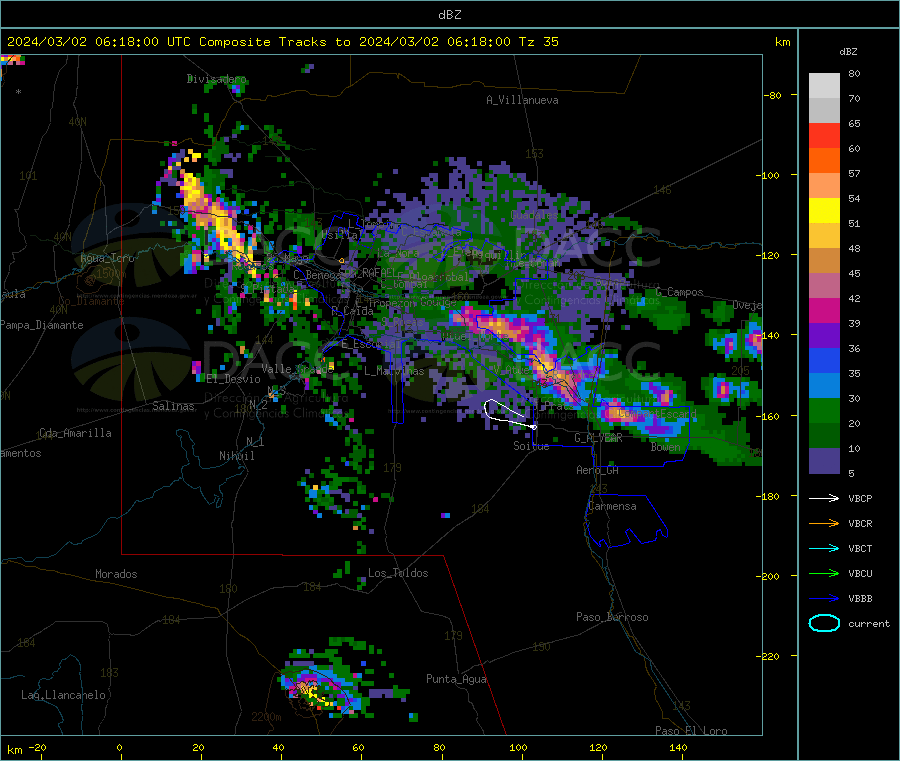The image size is (900, 761).
Task: Click the 'Tz 35' threshold text
Action: point(538,42)
